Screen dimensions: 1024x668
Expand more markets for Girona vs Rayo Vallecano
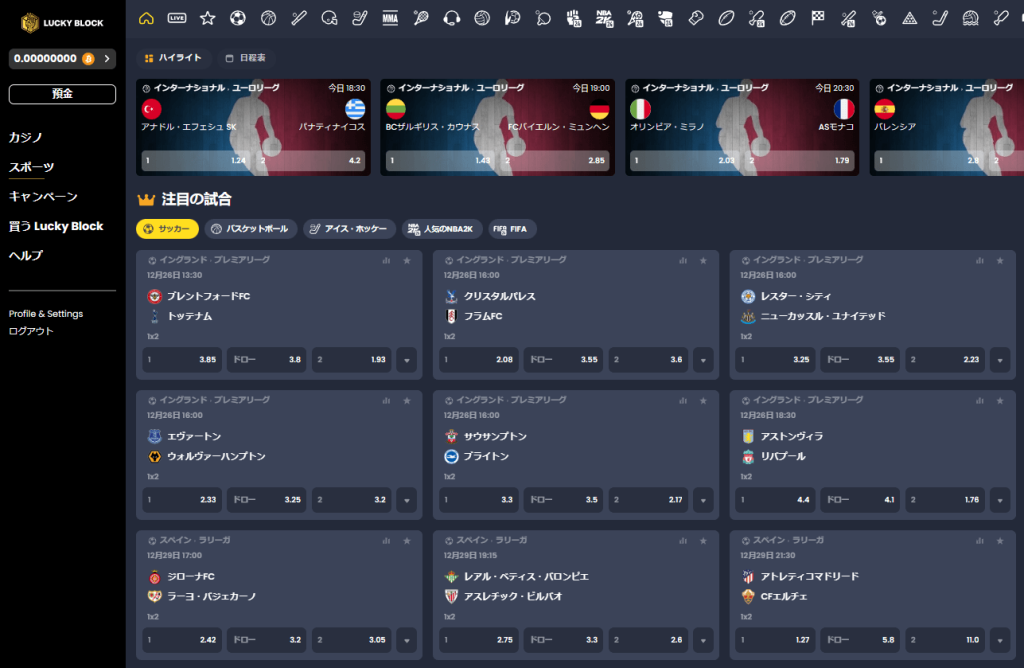tap(407, 640)
